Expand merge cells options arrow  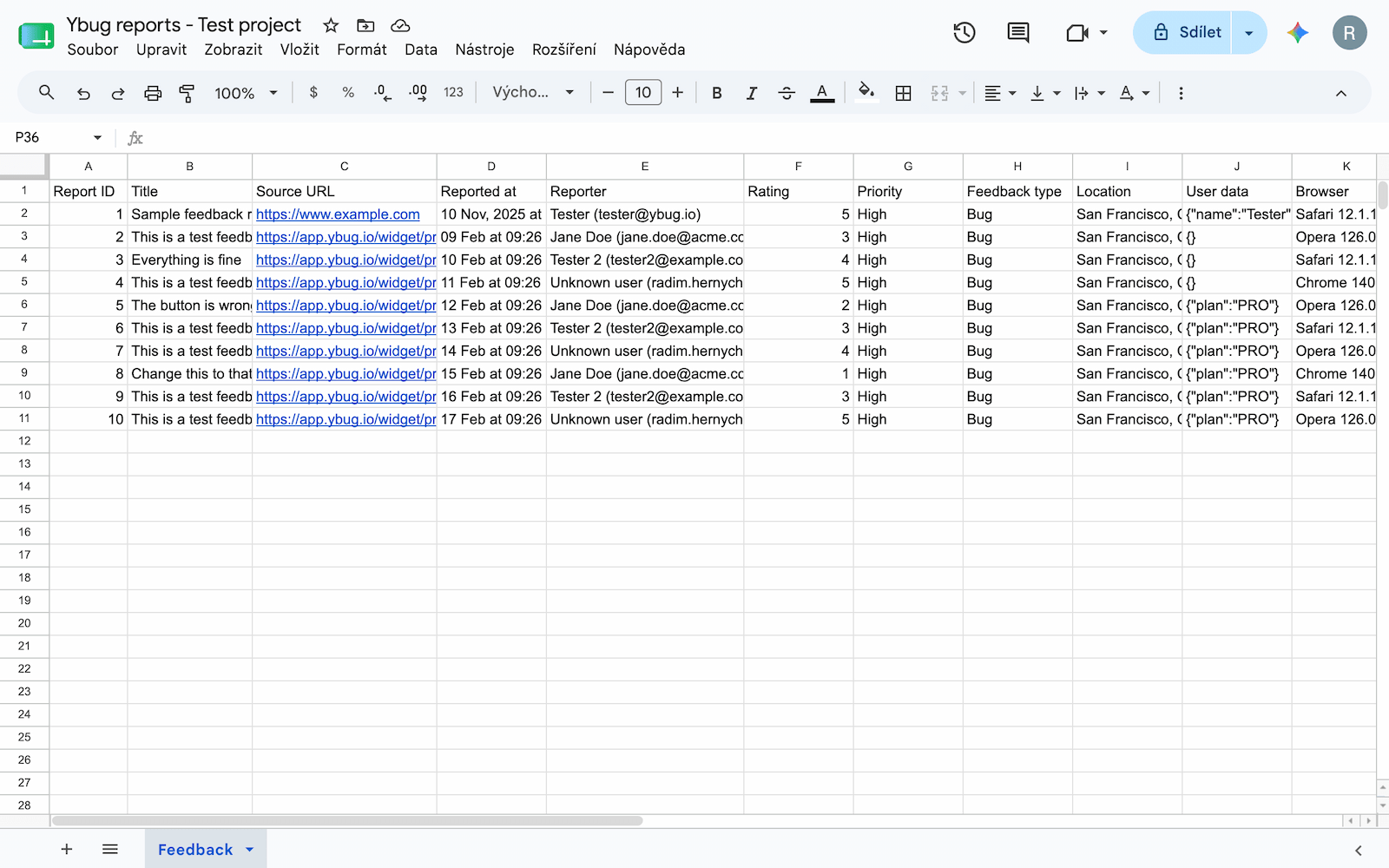962,93
